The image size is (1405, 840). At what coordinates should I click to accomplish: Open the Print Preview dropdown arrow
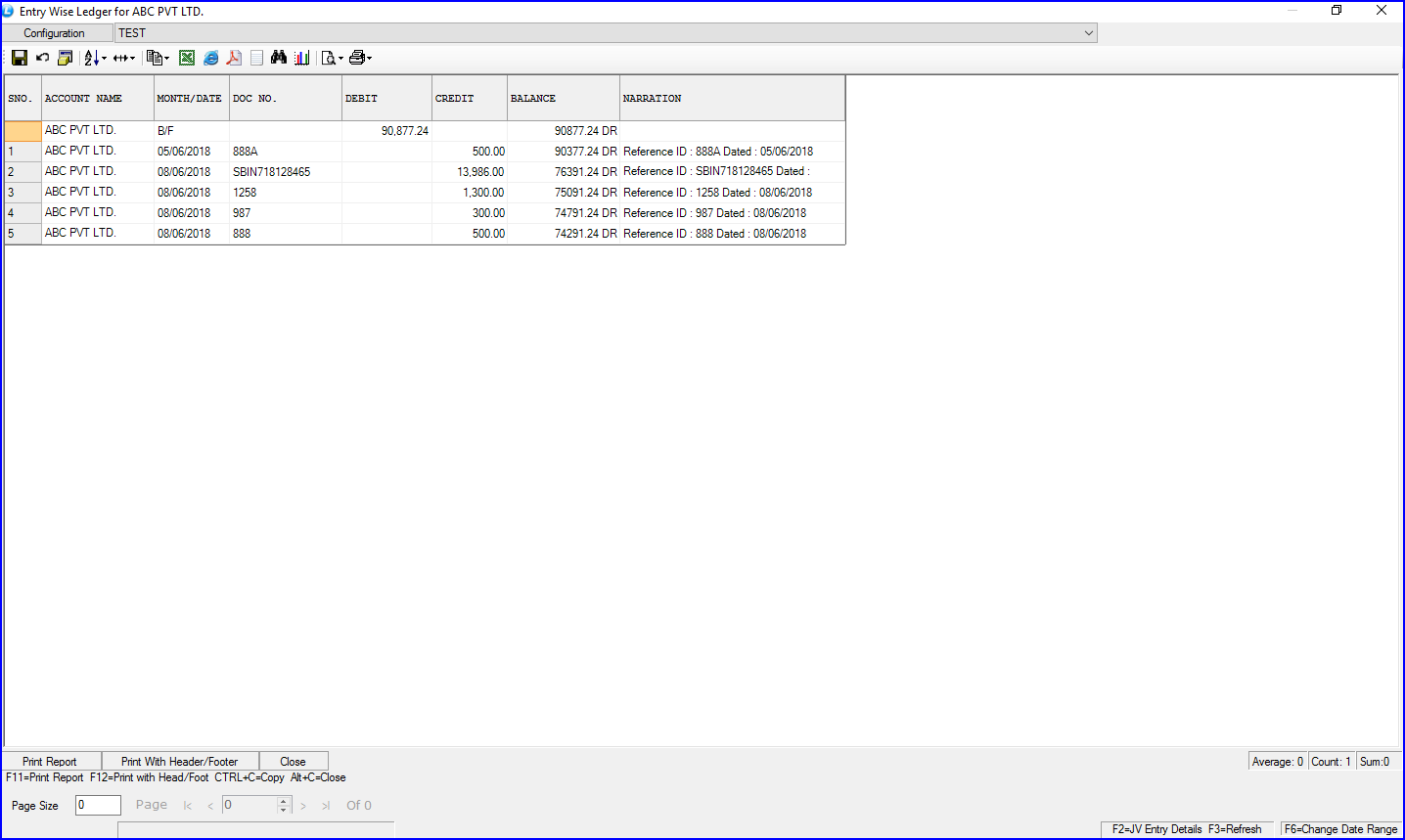click(x=341, y=59)
